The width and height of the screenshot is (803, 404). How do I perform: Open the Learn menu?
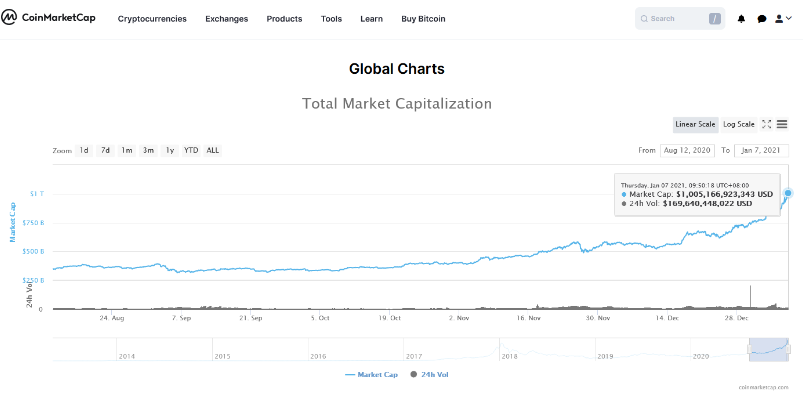[371, 19]
